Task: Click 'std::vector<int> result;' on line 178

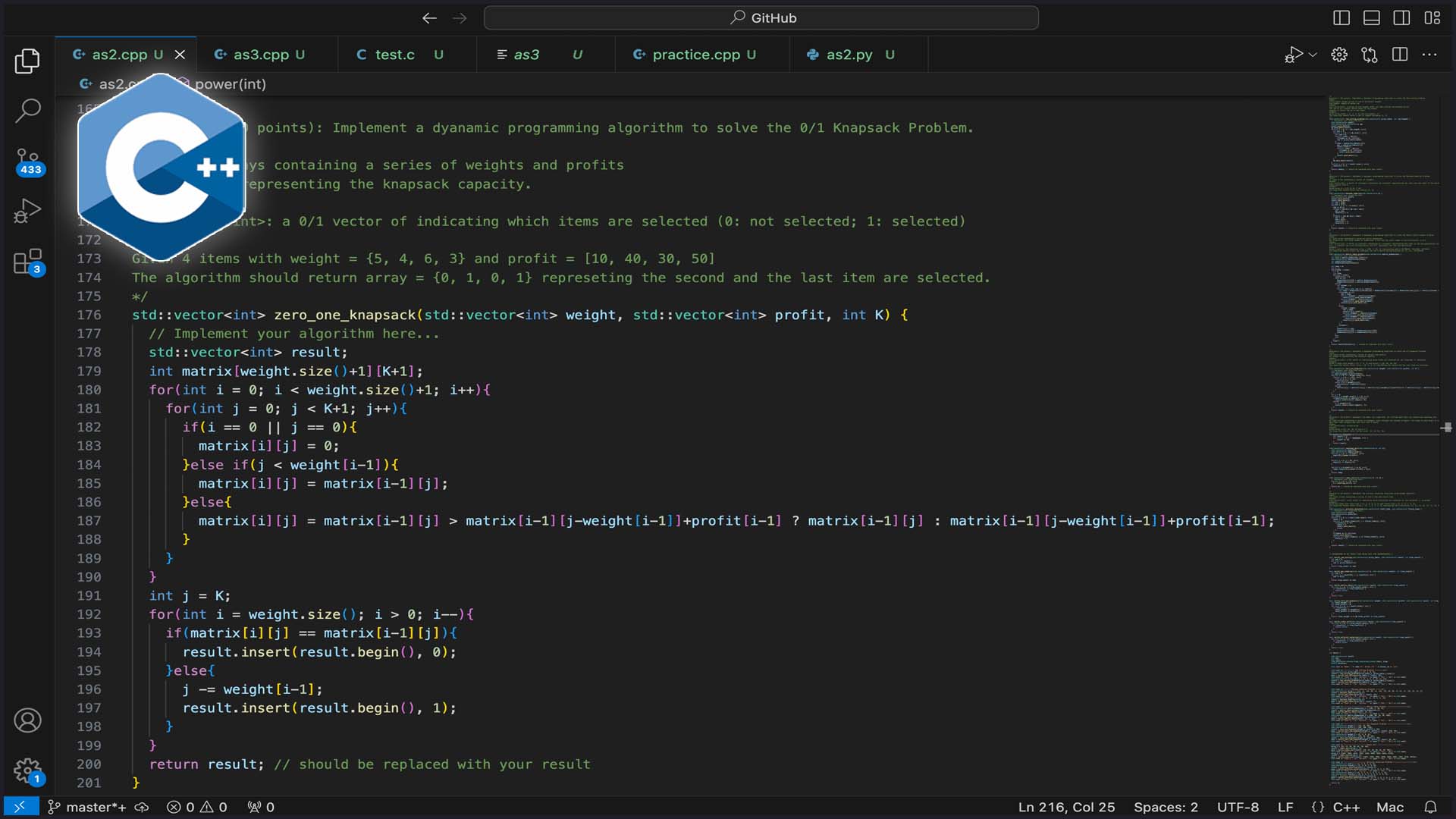Action: (248, 353)
